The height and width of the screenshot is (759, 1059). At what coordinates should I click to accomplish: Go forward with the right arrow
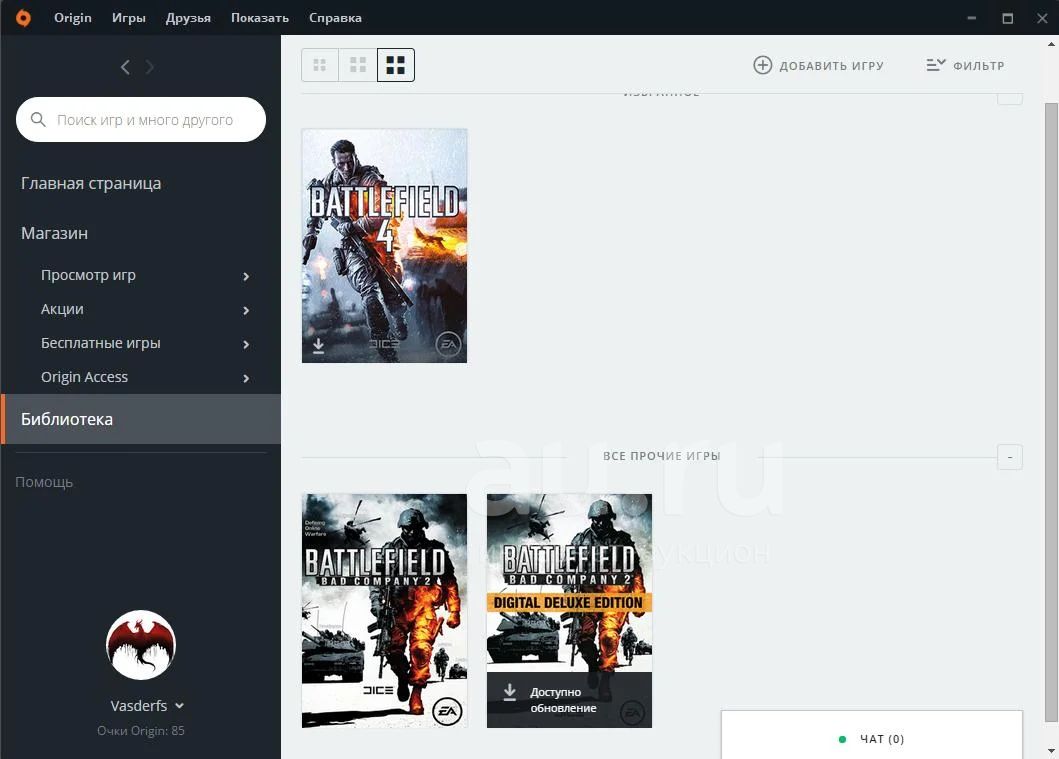pos(150,67)
